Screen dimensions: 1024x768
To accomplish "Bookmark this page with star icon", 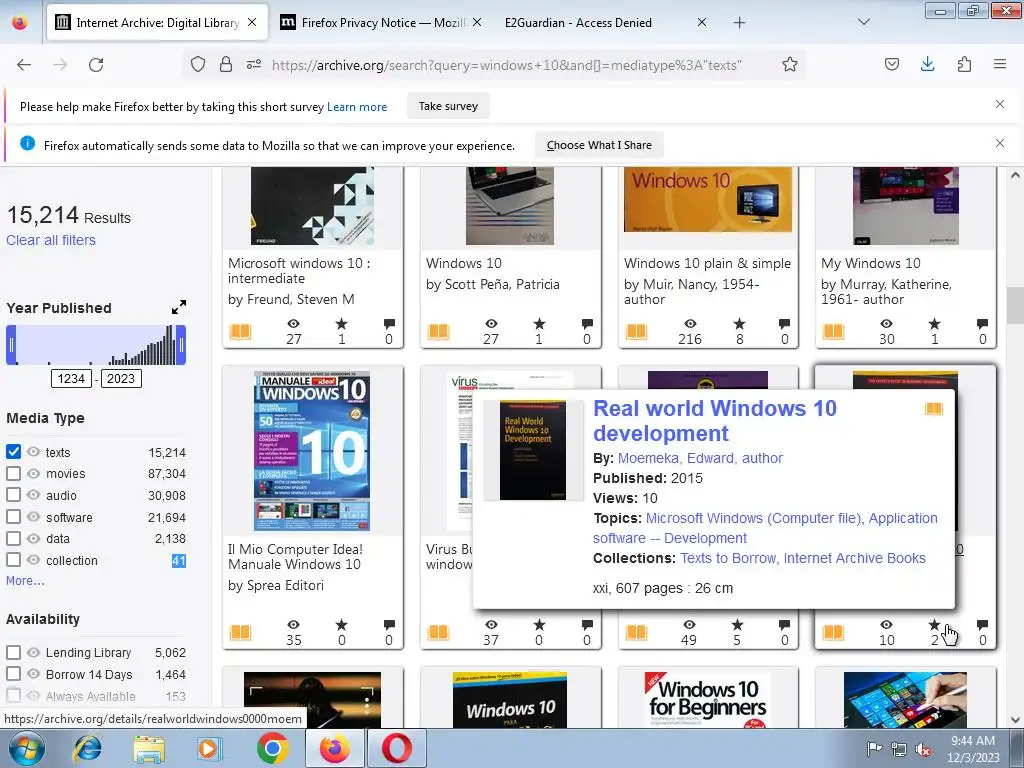I will pyautogui.click(x=790, y=65).
